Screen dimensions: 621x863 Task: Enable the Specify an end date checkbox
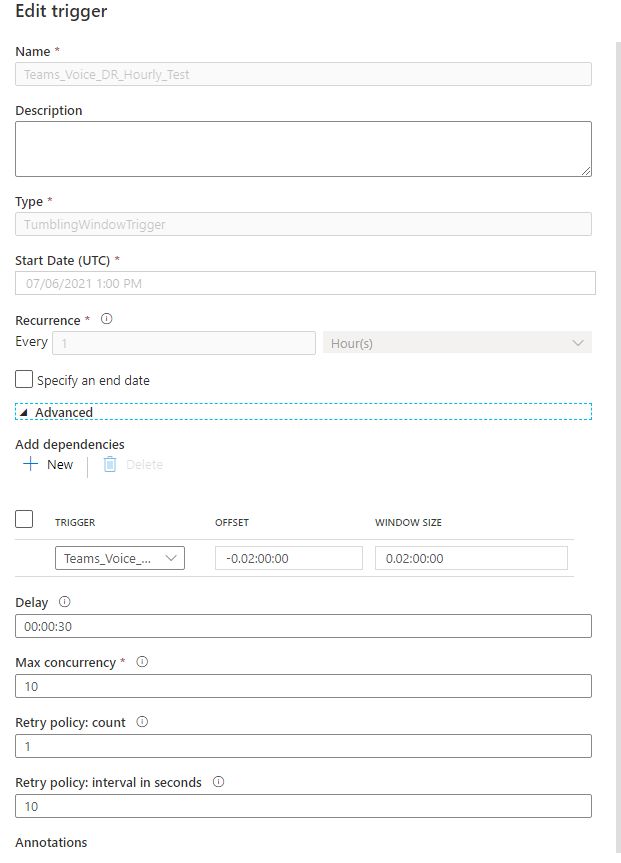pos(25,380)
